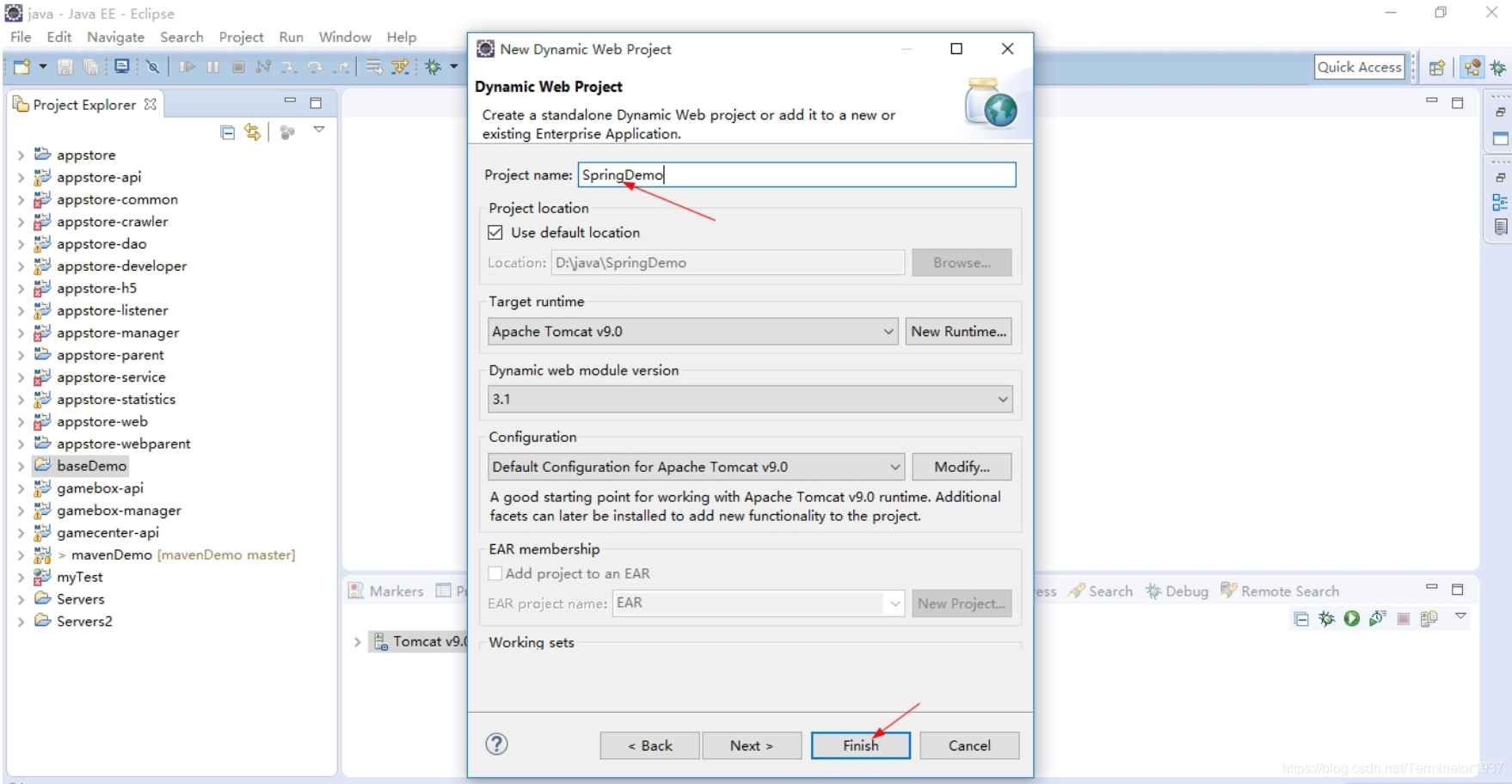Switch to the Remote Search tab

pyautogui.click(x=1280, y=591)
